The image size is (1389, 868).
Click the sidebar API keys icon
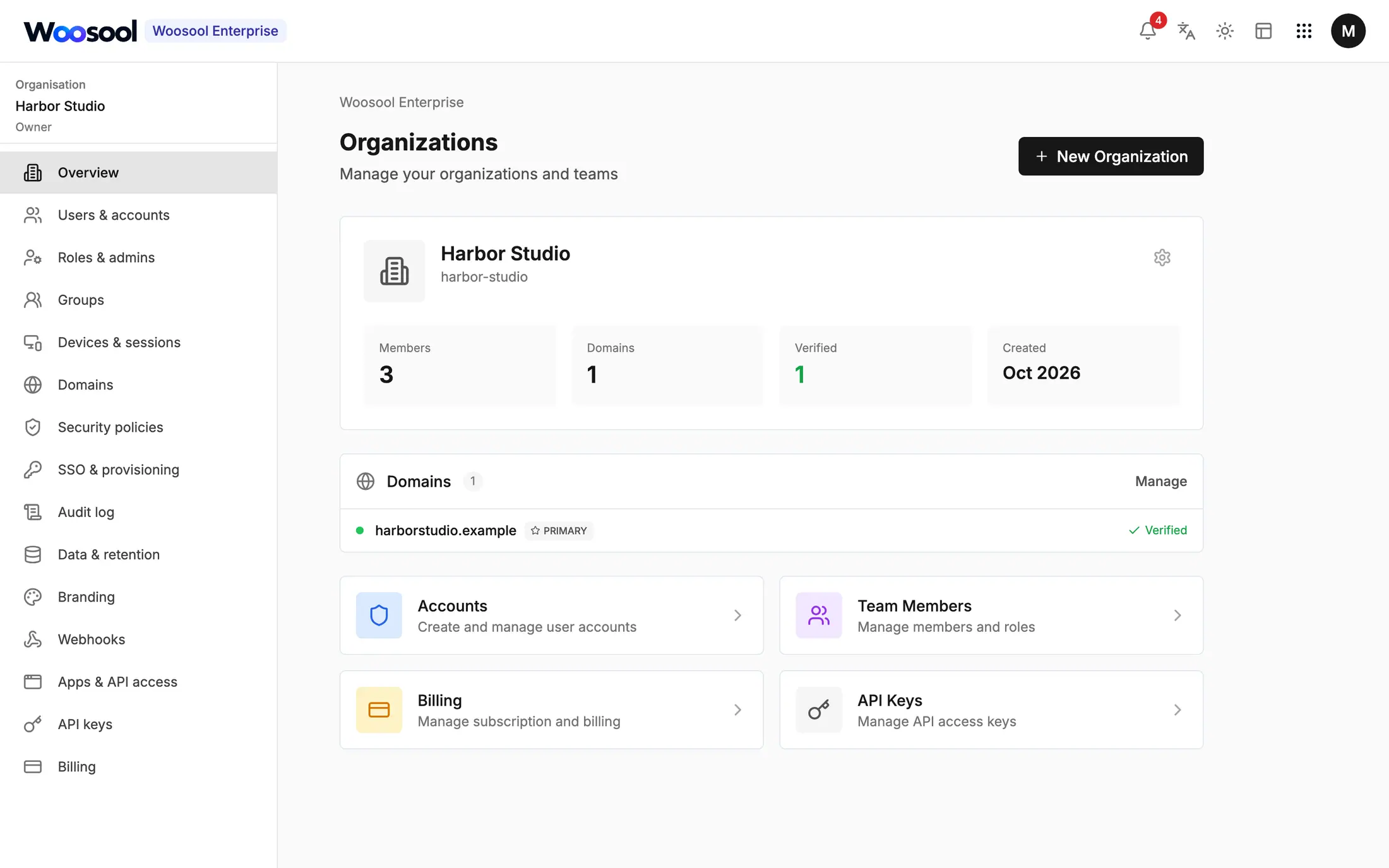point(33,724)
